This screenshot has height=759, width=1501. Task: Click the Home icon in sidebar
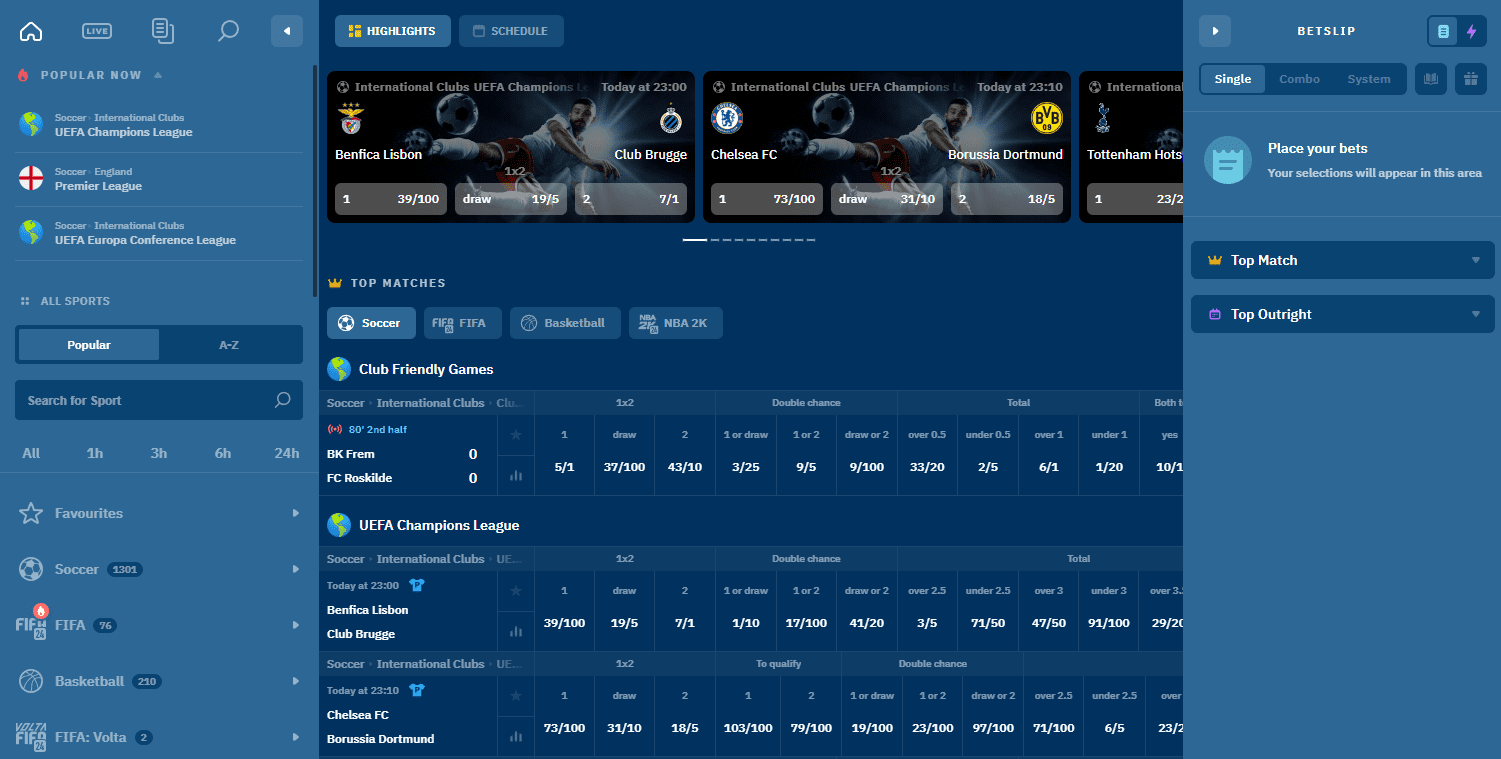click(x=31, y=31)
